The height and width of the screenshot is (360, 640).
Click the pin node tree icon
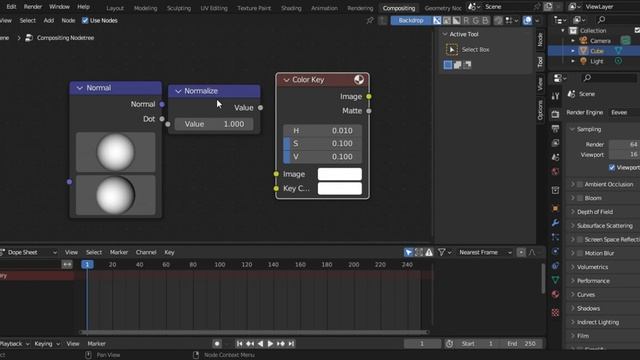click(x=370, y=20)
